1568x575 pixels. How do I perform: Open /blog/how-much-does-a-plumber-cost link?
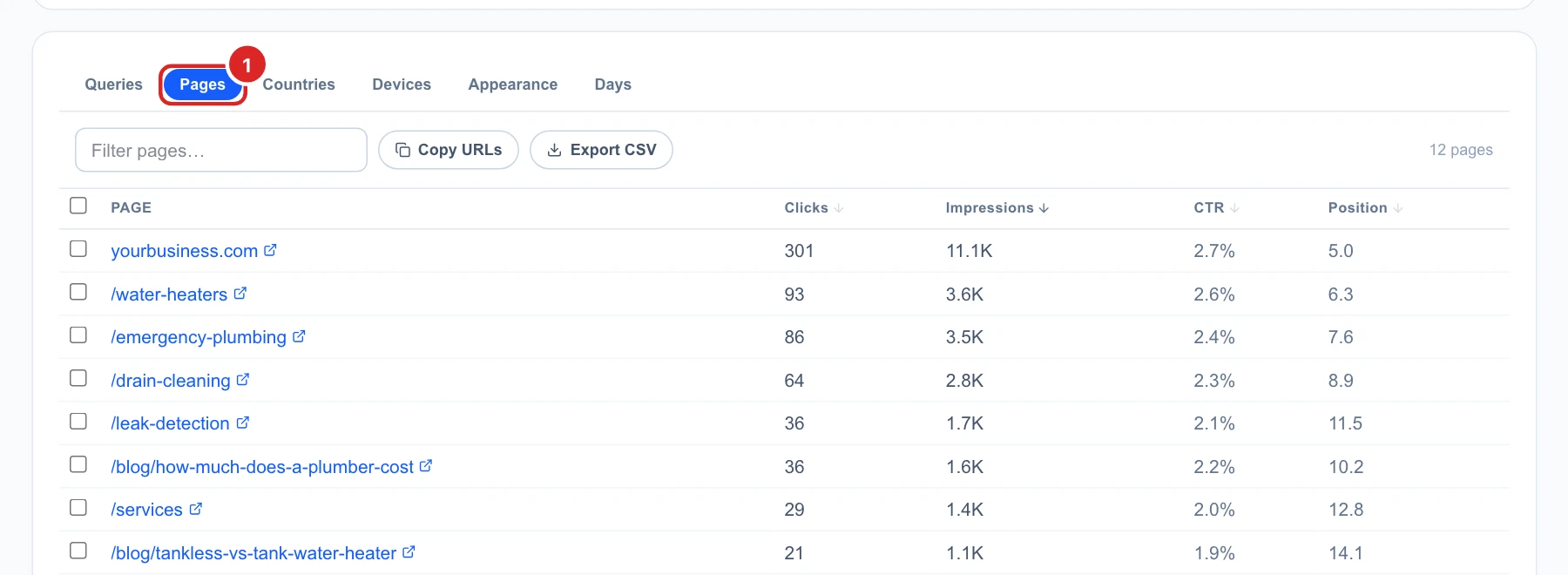[262, 467]
